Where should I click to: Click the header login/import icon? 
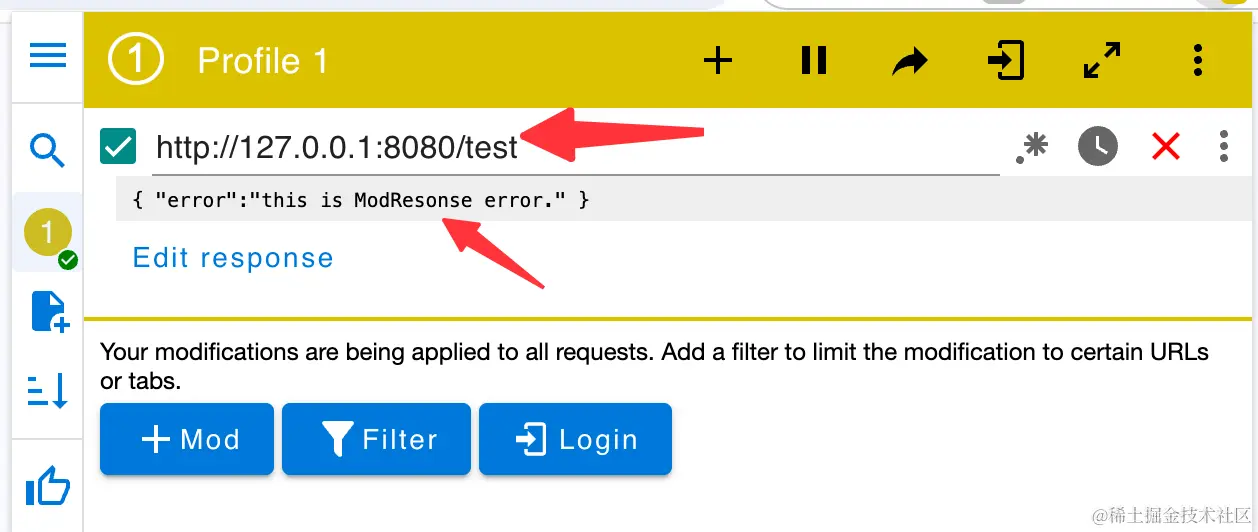1005,61
